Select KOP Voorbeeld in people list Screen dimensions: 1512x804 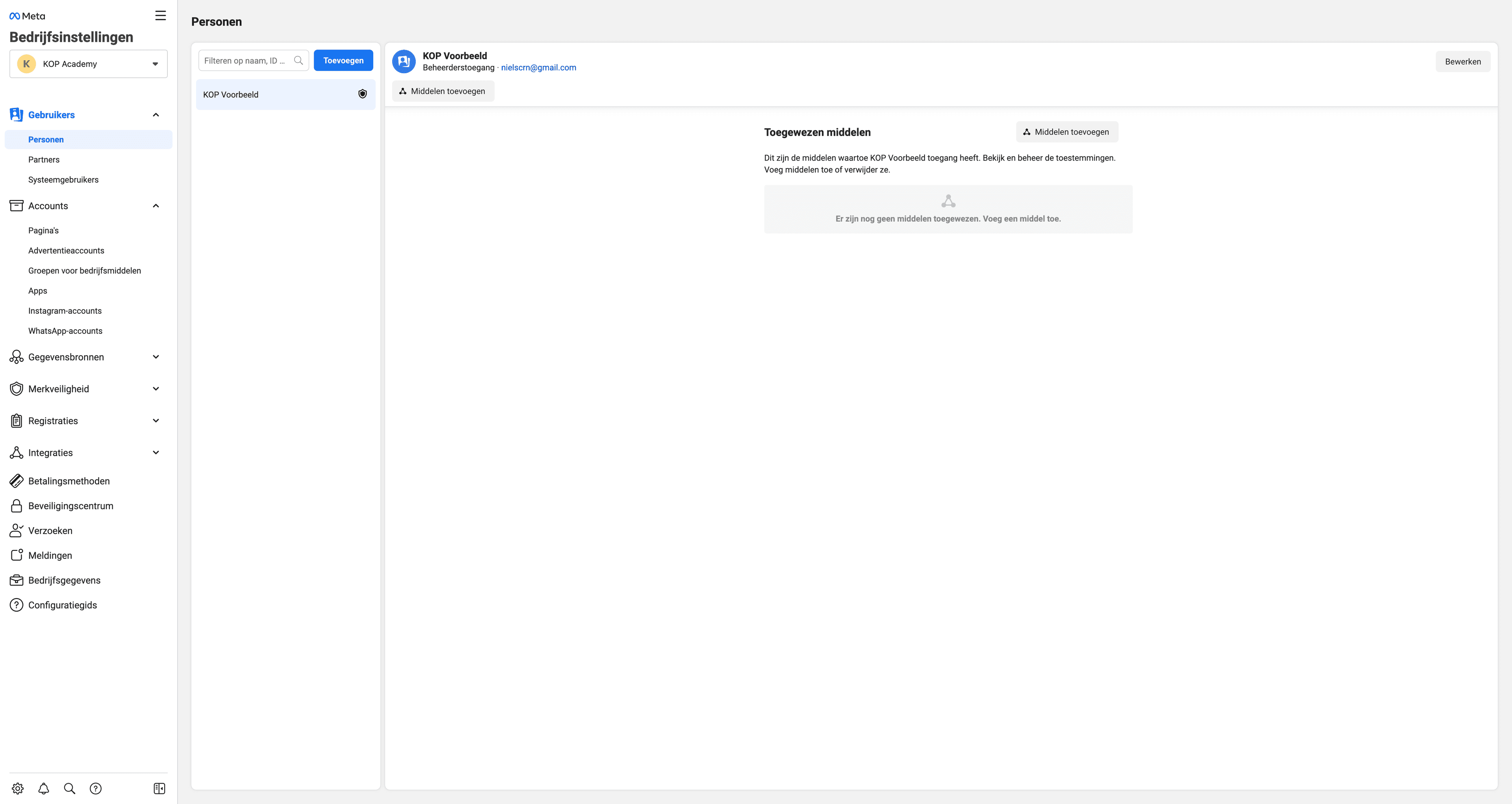point(286,94)
